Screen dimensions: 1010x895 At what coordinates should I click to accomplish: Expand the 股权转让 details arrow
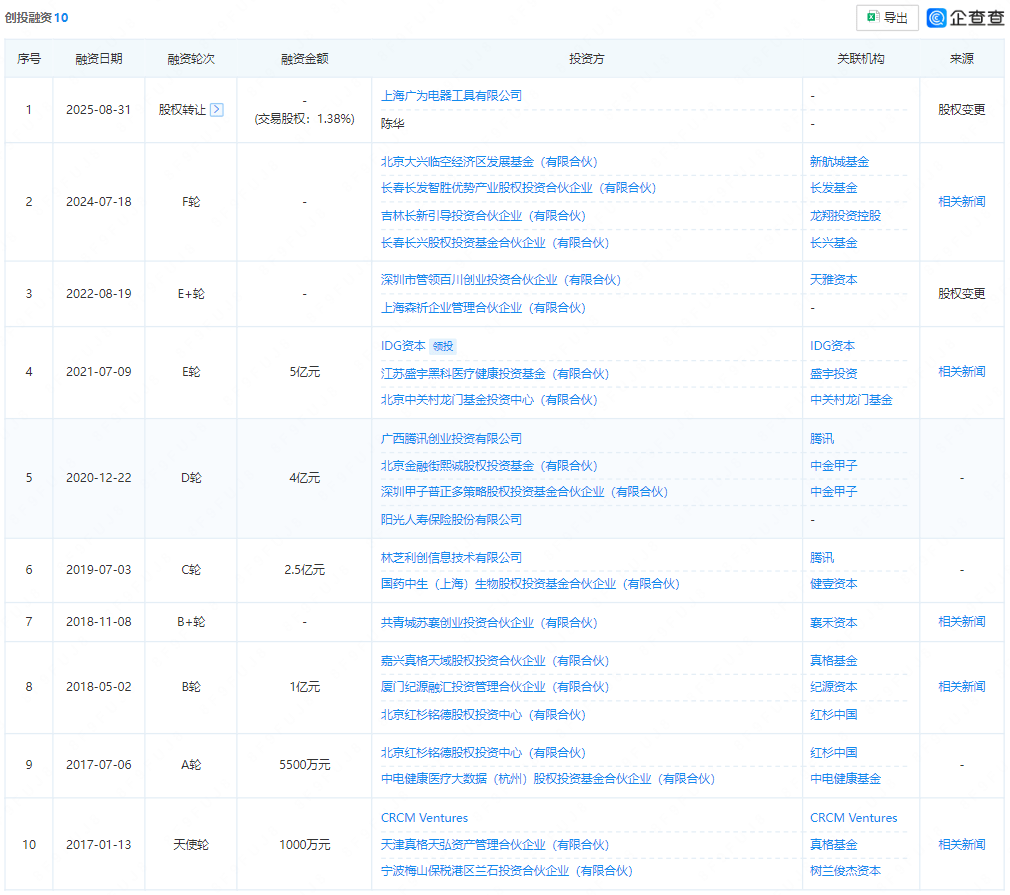216,110
